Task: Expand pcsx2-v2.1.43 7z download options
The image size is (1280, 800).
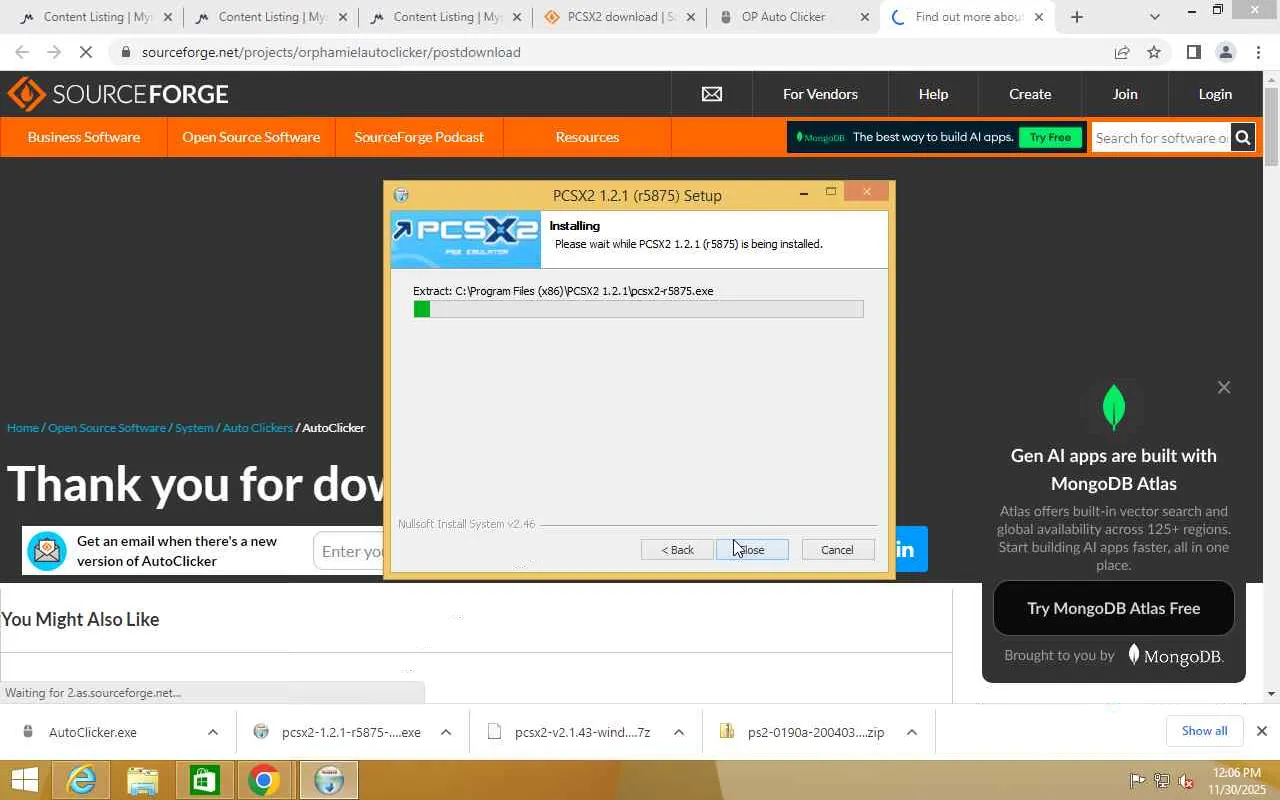Action: pyautogui.click(x=679, y=732)
